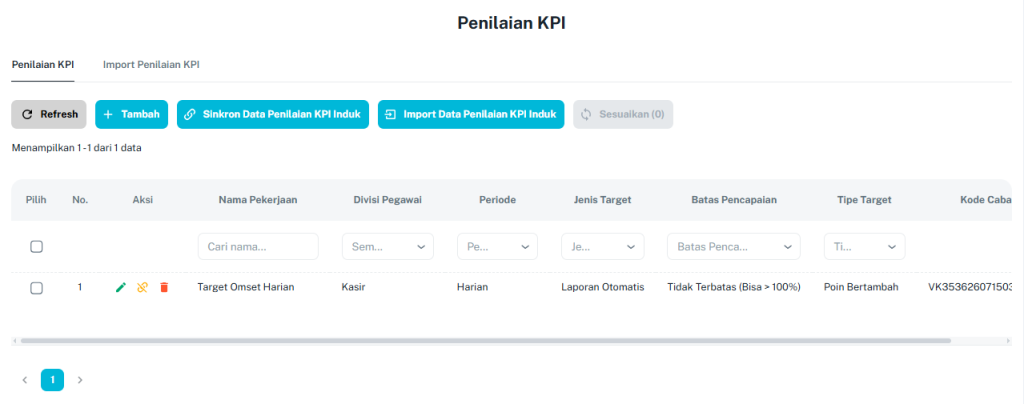1024x404 pixels.
Task: Click the Refresh button
Action: (49, 114)
